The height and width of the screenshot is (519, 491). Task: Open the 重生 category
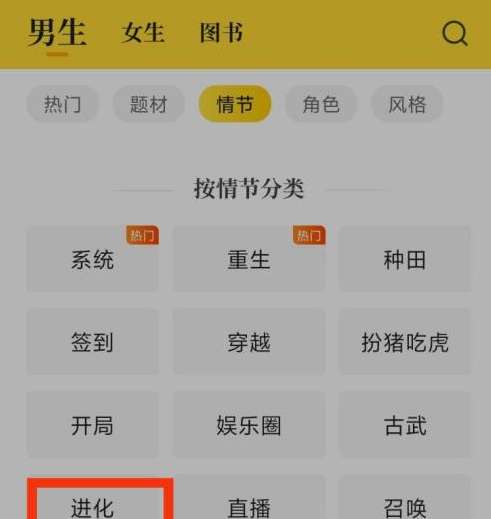[x=249, y=259]
